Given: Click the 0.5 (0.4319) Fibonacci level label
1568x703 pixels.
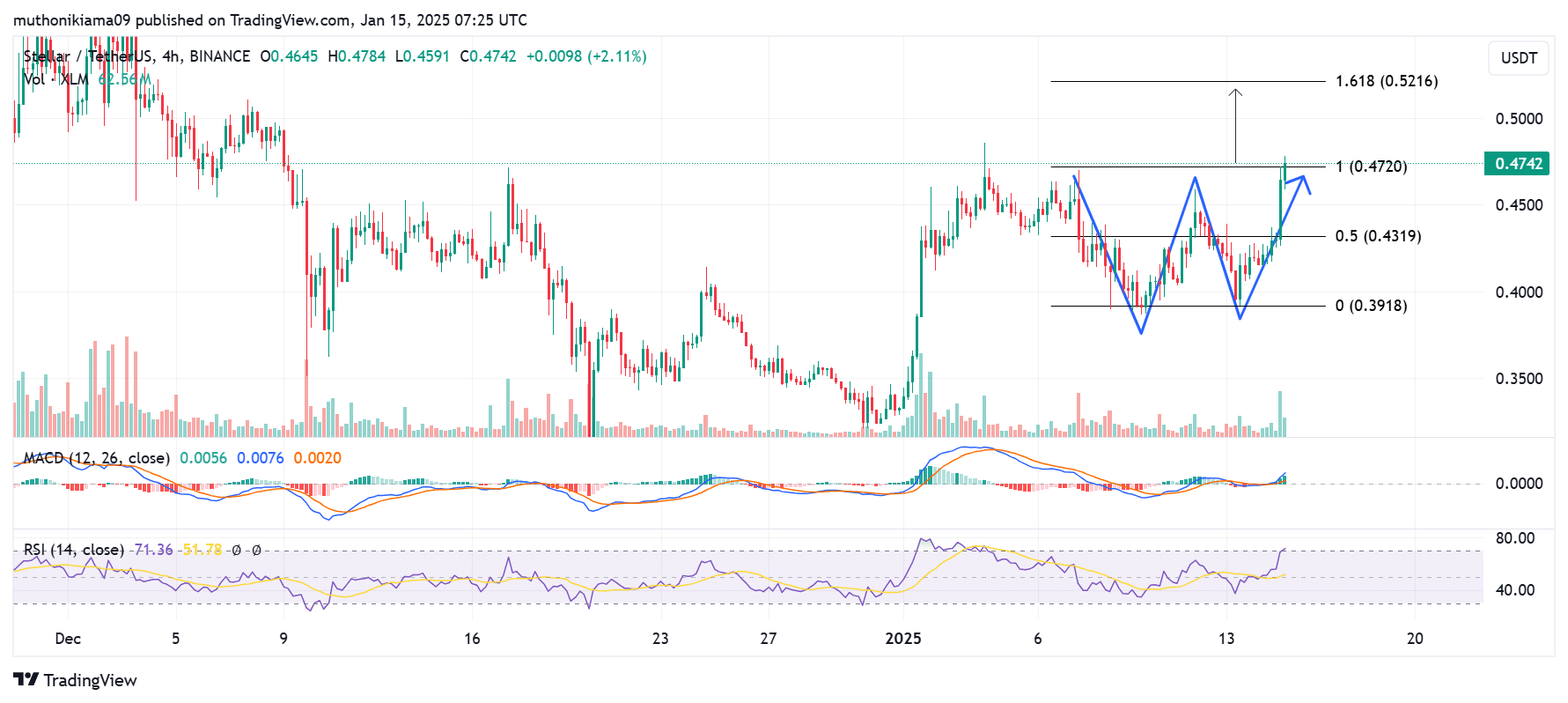Looking at the screenshot, I should coord(1378,236).
